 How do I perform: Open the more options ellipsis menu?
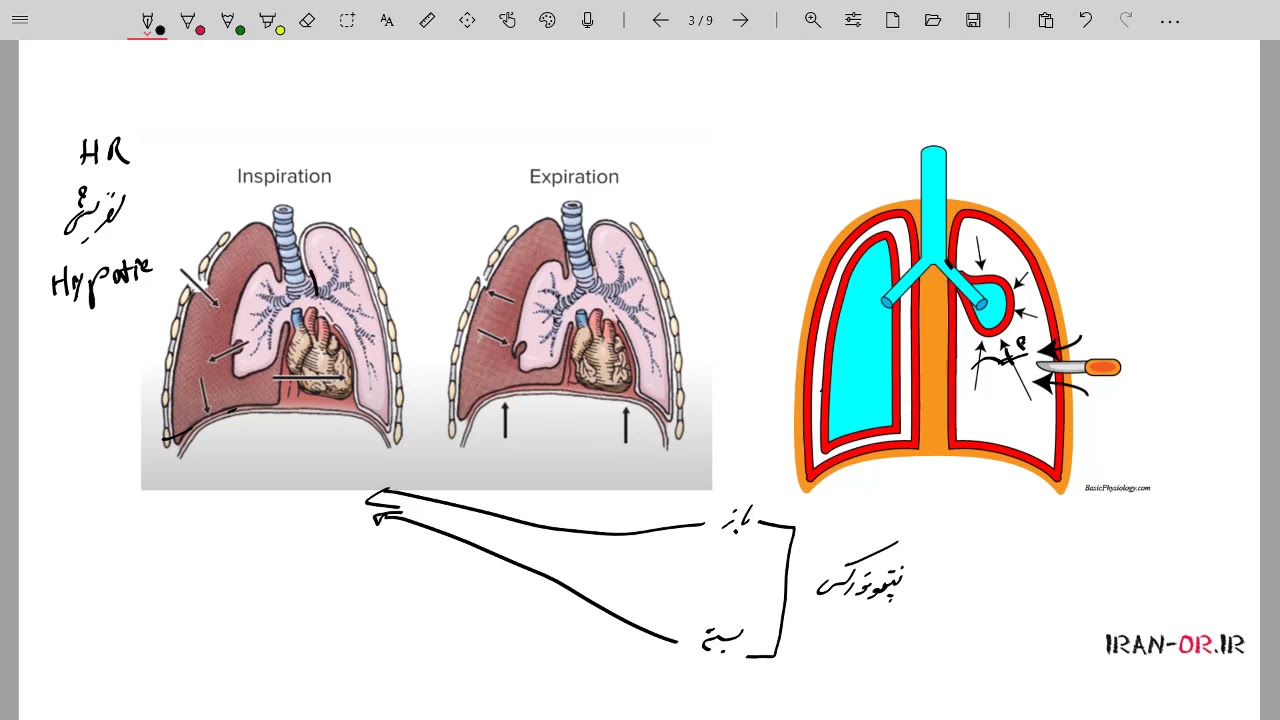pyautogui.click(x=1170, y=21)
